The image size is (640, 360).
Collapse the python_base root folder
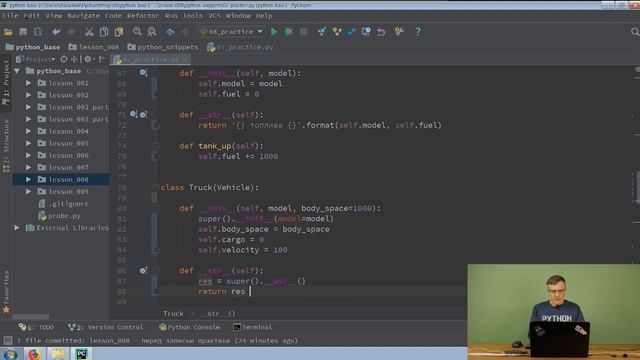(17, 71)
